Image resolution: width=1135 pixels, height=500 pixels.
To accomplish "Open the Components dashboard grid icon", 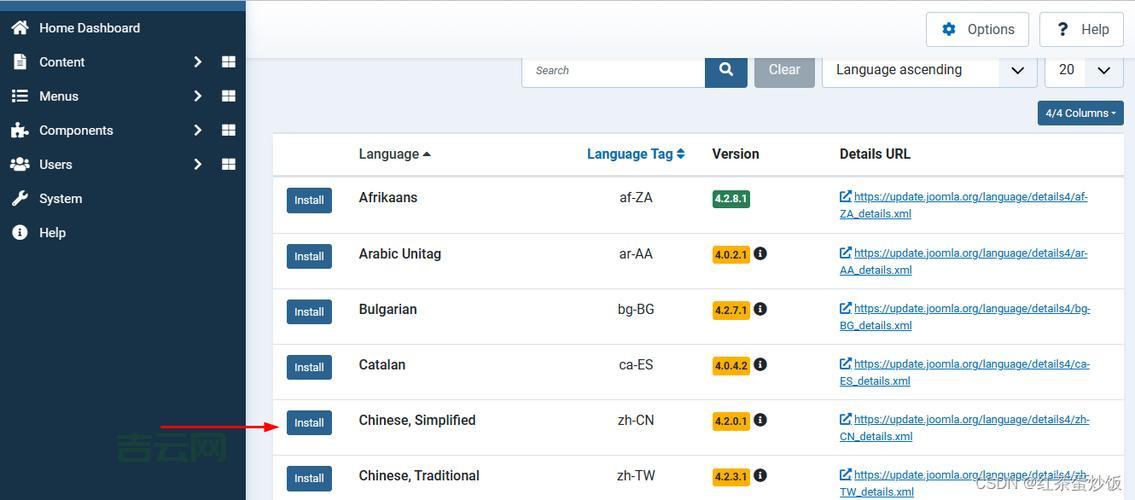I will (228, 130).
